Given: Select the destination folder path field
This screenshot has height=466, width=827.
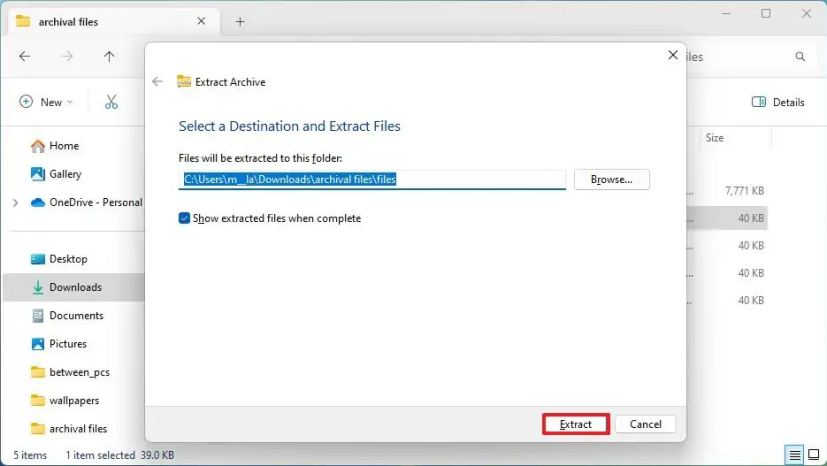Looking at the screenshot, I should click(x=372, y=179).
